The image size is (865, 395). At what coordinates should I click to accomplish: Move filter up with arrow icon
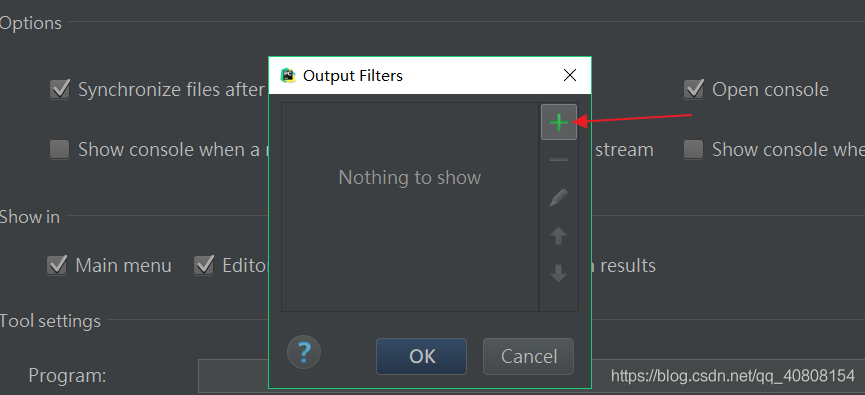point(559,236)
